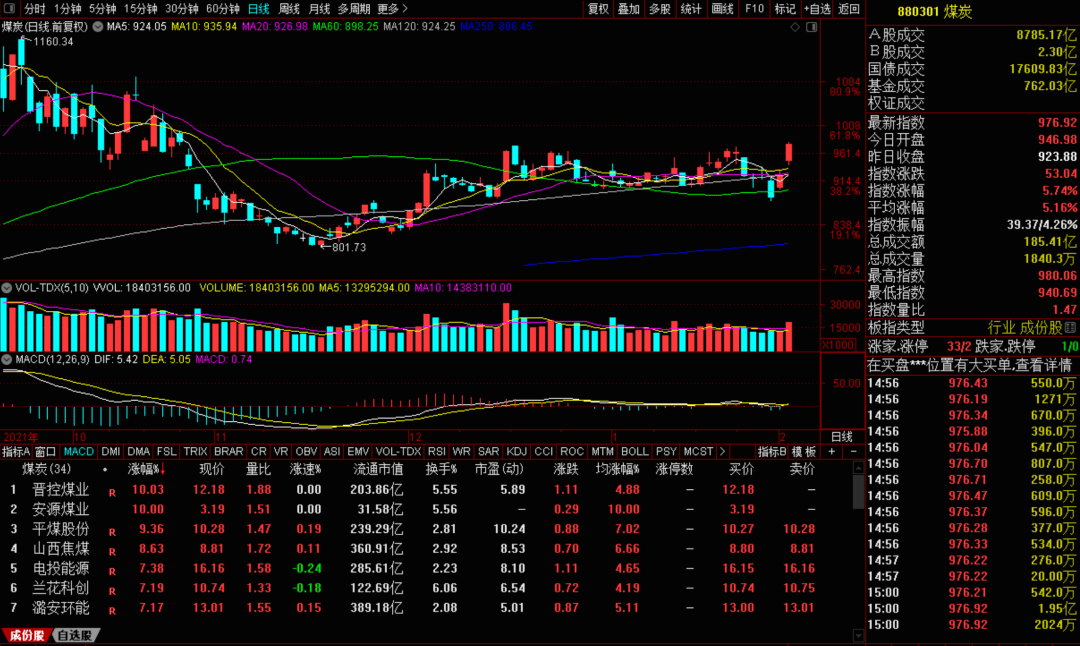The height and width of the screenshot is (646, 1080).
Task: Switch to 月线 monthly chart
Action: pos(319,9)
